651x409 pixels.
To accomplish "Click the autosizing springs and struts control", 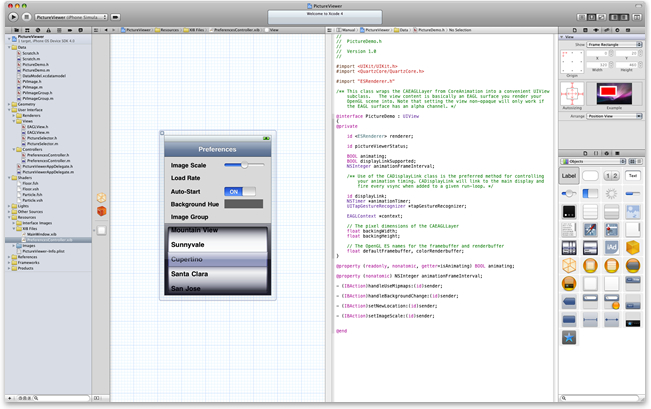I will (x=574, y=93).
